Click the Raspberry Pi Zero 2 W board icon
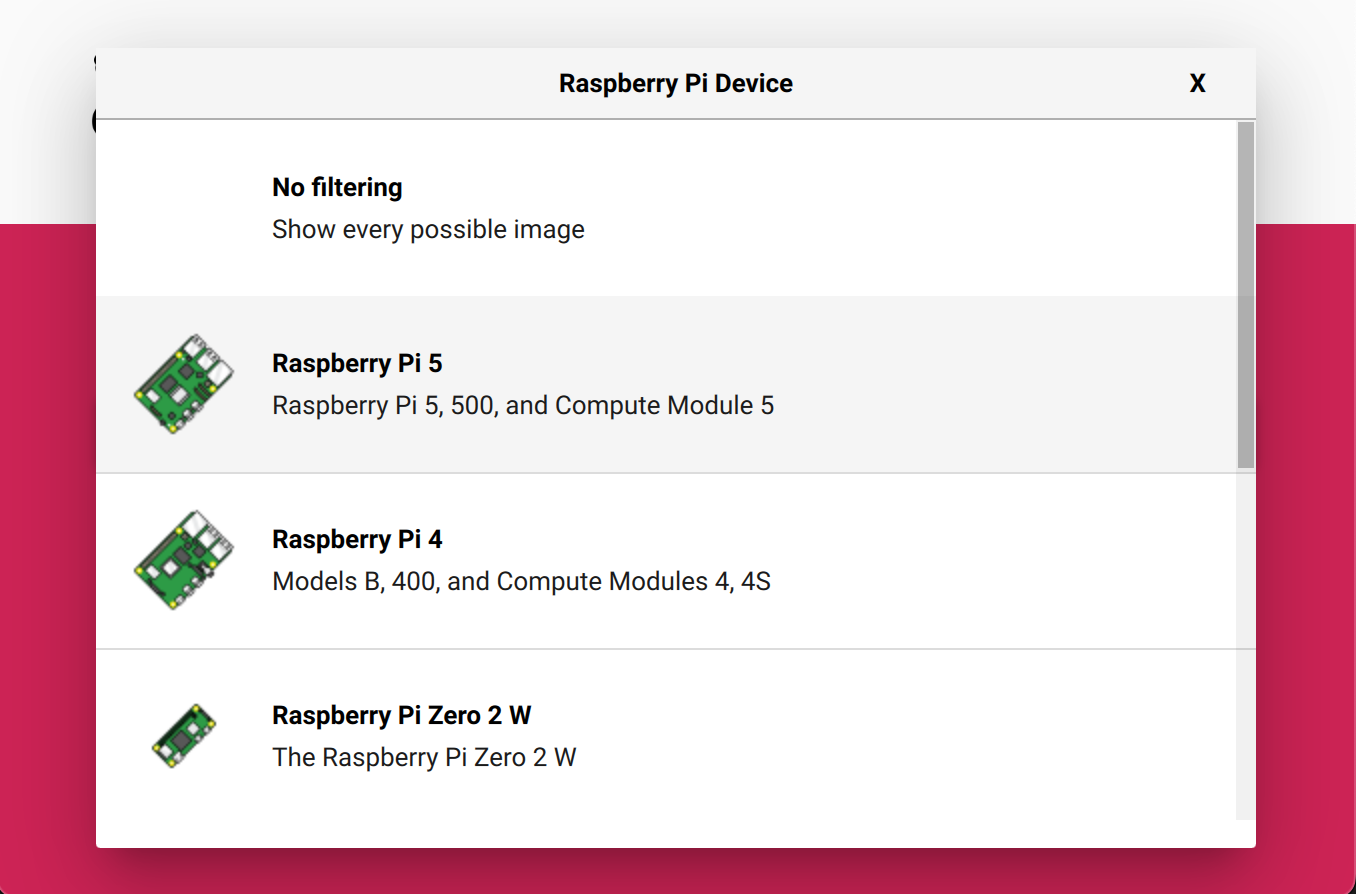This screenshot has height=894, width=1356. coord(184,736)
